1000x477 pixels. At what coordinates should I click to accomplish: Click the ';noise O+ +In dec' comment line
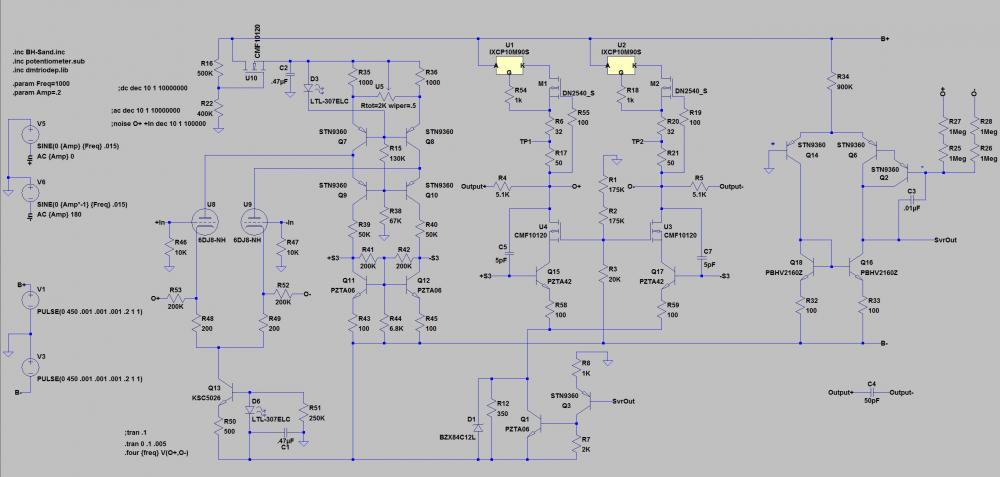[x=159, y=124]
